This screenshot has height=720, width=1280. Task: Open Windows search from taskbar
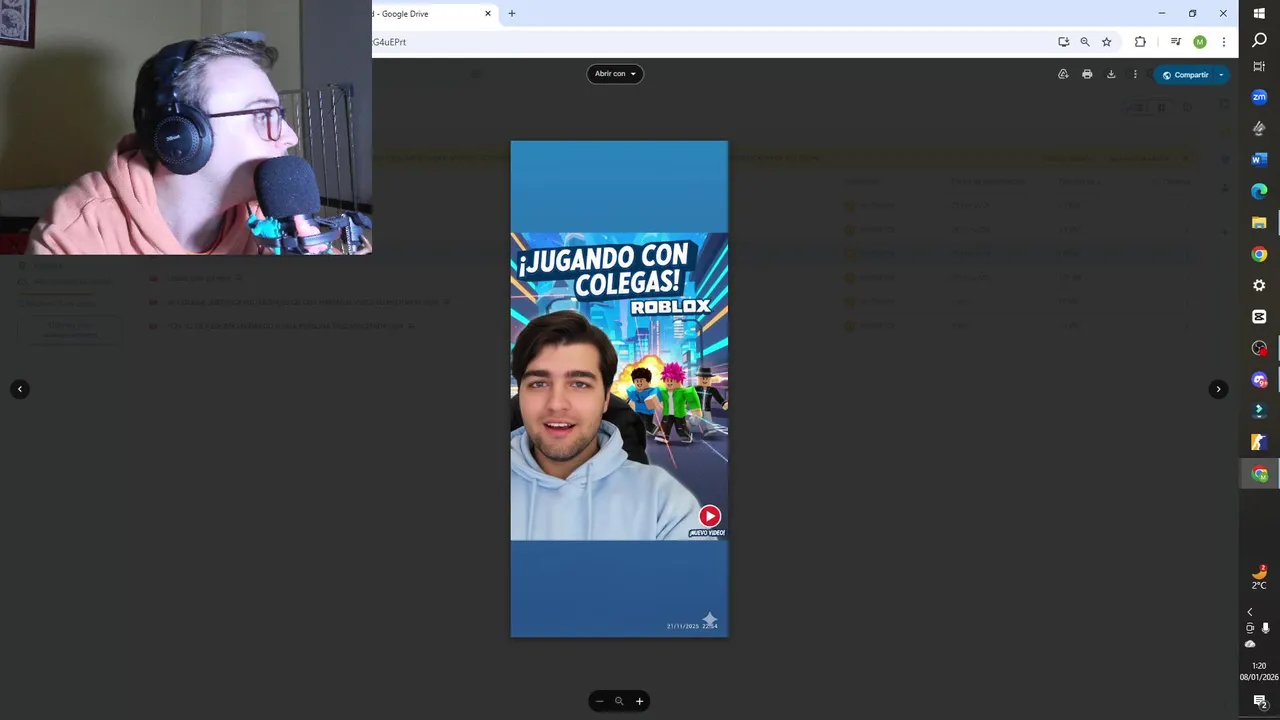pyautogui.click(x=1259, y=40)
